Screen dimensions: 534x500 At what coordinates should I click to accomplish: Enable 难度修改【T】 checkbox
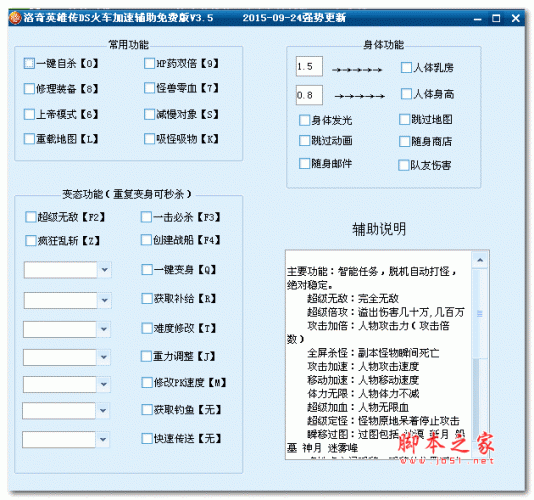pyautogui.click(x=147, y=328)
